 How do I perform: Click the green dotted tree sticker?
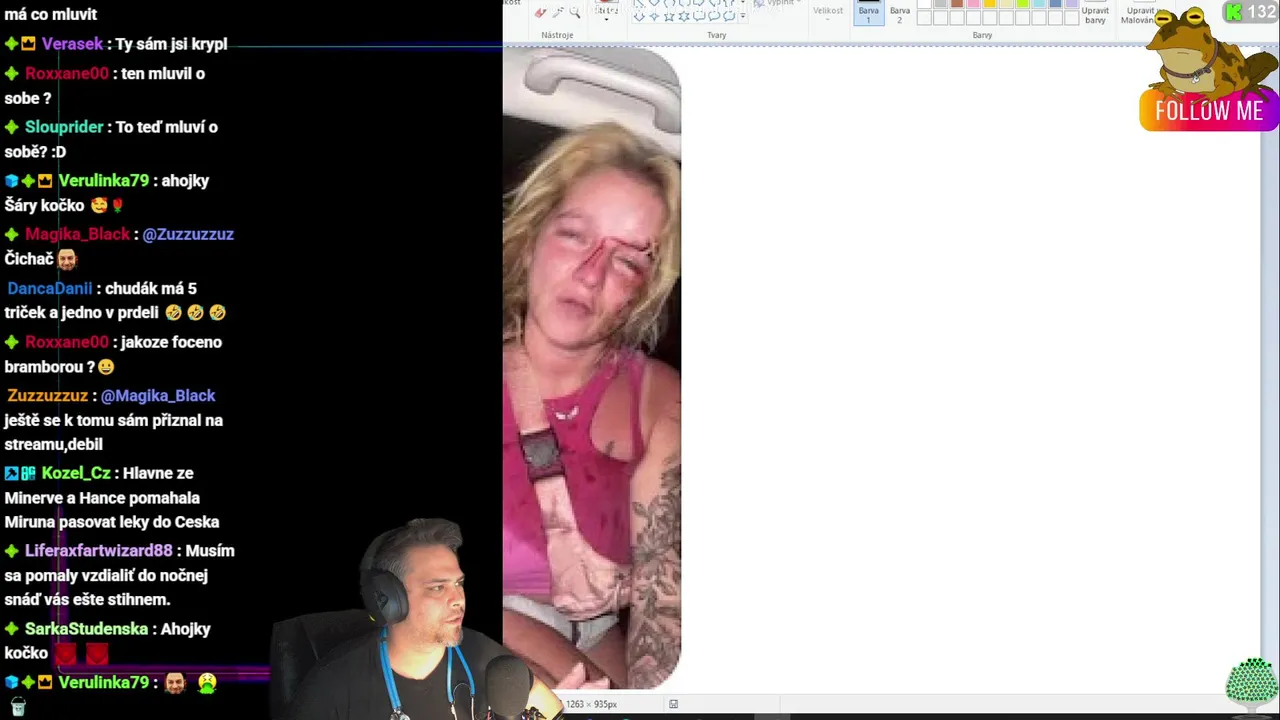point(1251,684)
